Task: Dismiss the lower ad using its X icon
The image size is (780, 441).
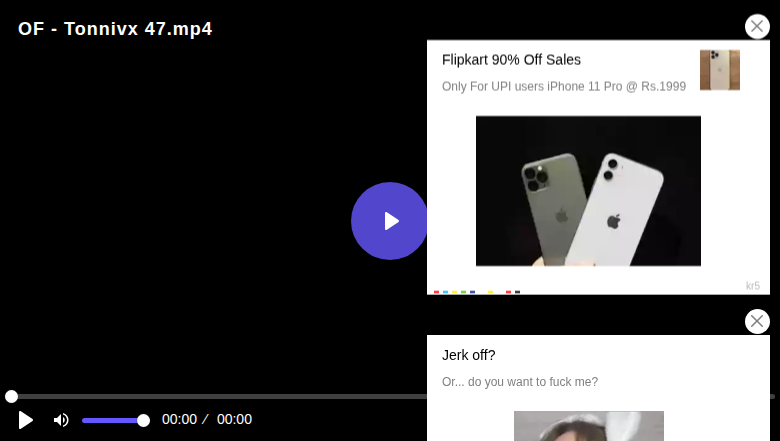Action: pos(757,321)
